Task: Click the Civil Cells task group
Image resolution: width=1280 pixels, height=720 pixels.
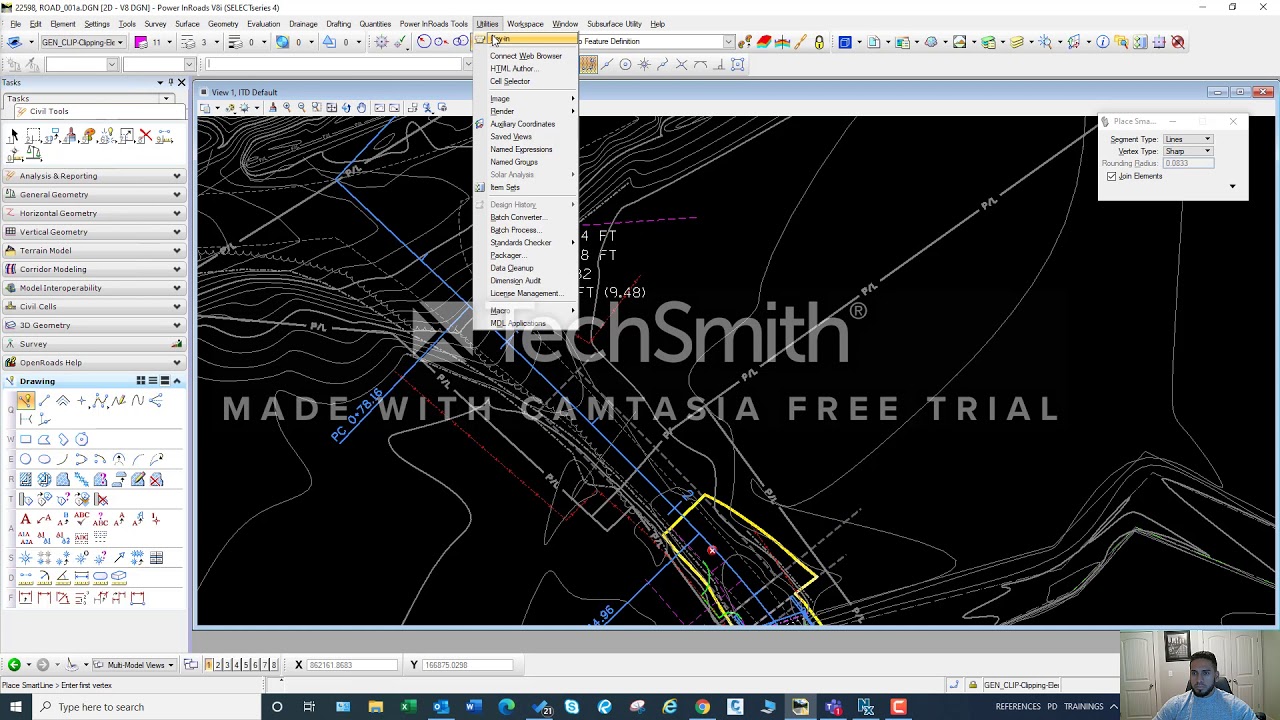Action: click(92, 307)
